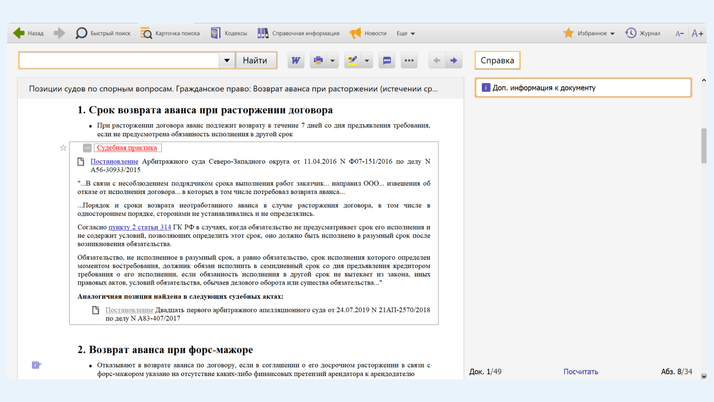This screenshot has height=402, width=714.
Task: Decrease font size with A- icon
Action: click(x=679, y=33)
